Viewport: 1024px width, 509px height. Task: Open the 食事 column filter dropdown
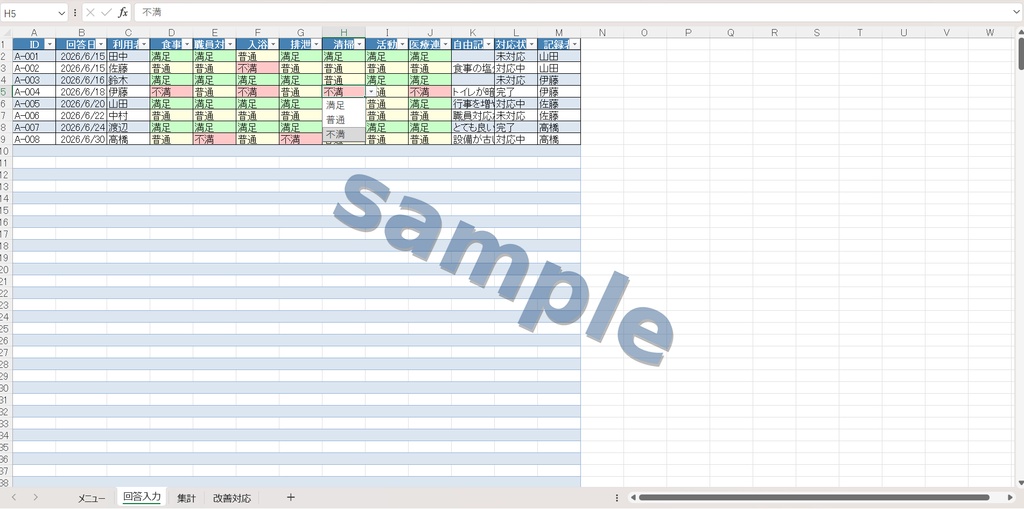coord(187,44)
